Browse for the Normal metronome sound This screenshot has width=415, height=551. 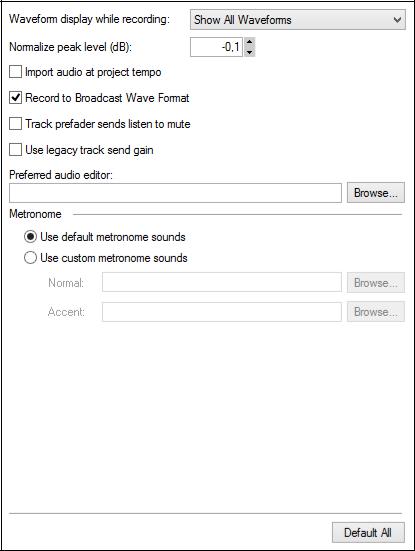point(376,283)
